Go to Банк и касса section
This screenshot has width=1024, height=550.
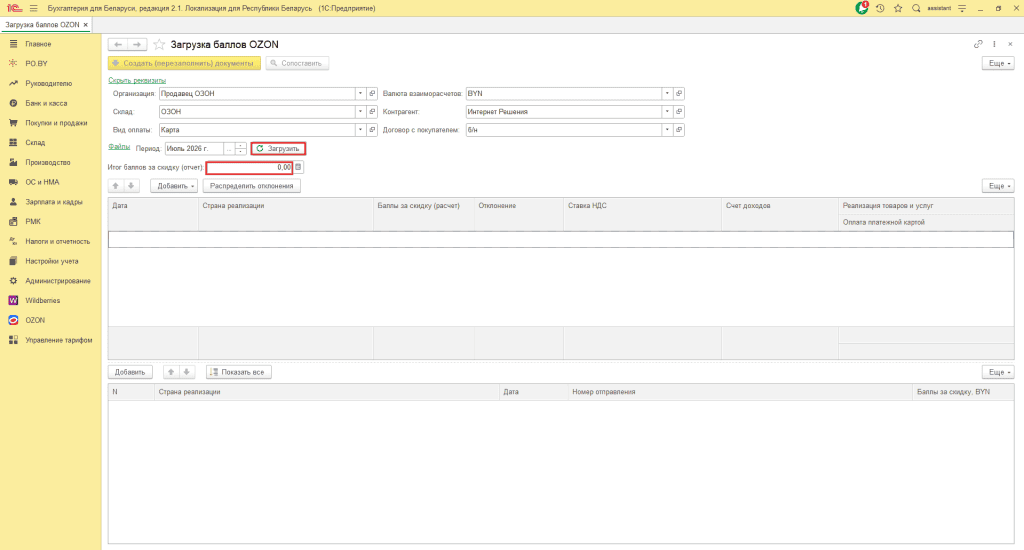point(46,103)
